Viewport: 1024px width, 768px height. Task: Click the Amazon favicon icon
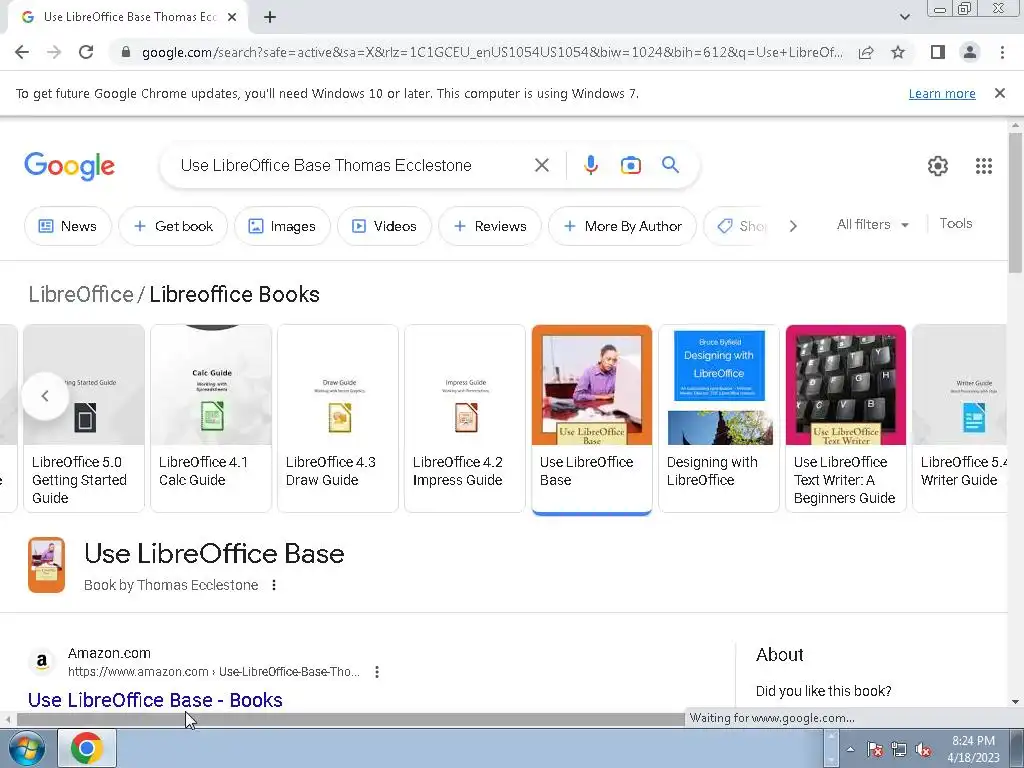(x=42, y=662)
